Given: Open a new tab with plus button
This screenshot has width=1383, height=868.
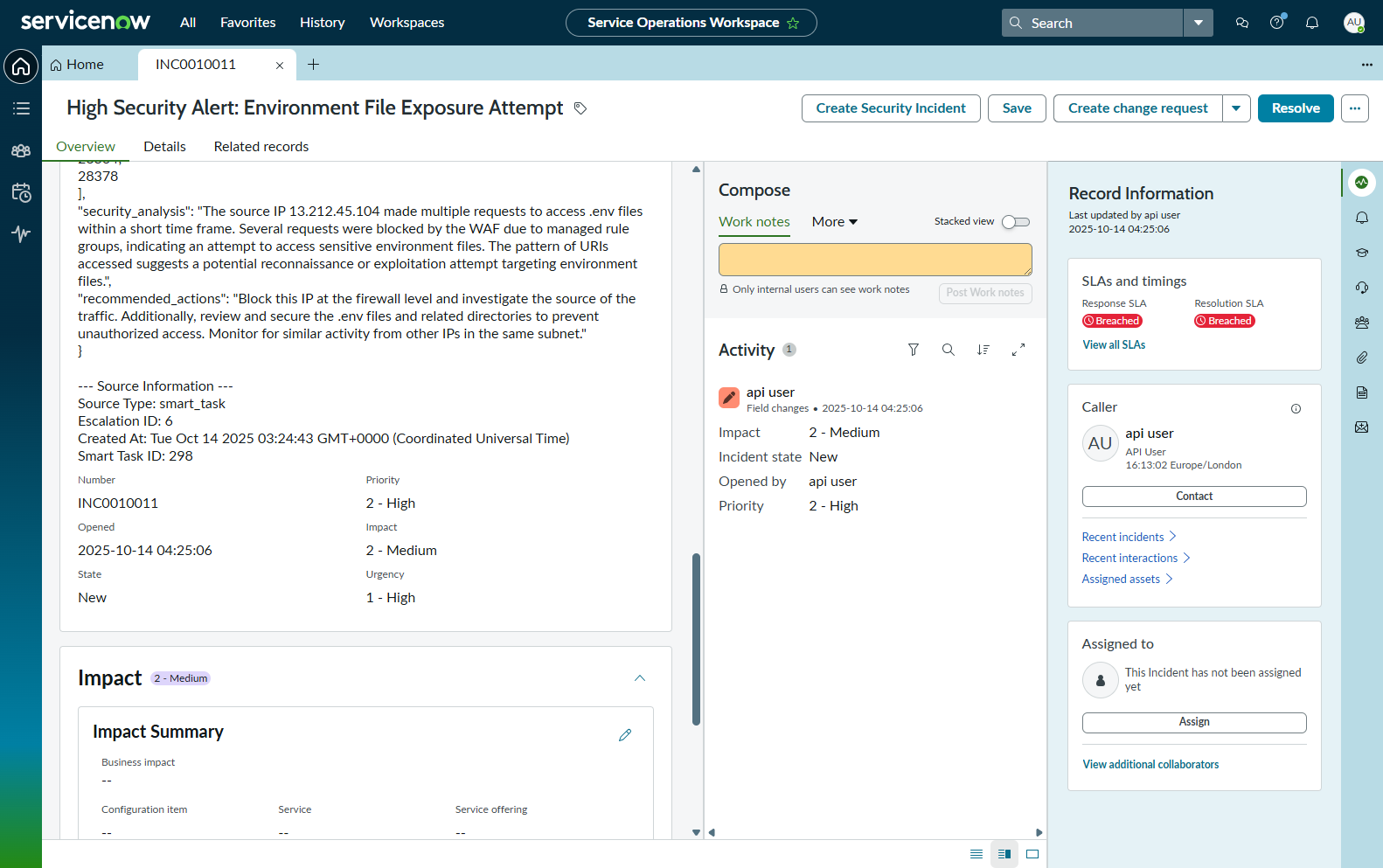Looking at the screenshot, I should click(314, 65).
